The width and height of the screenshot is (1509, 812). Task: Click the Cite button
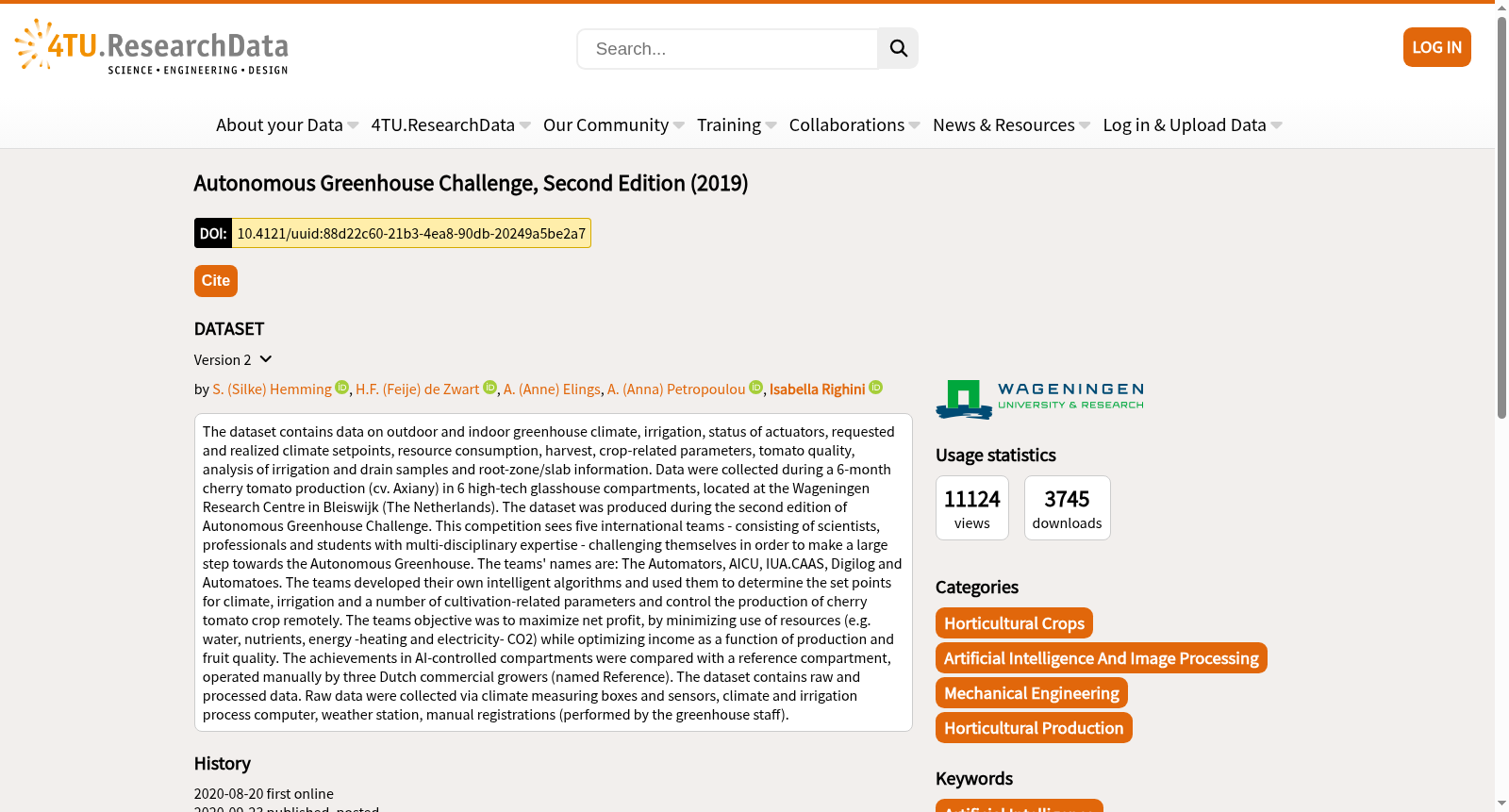tap(216, 281)
